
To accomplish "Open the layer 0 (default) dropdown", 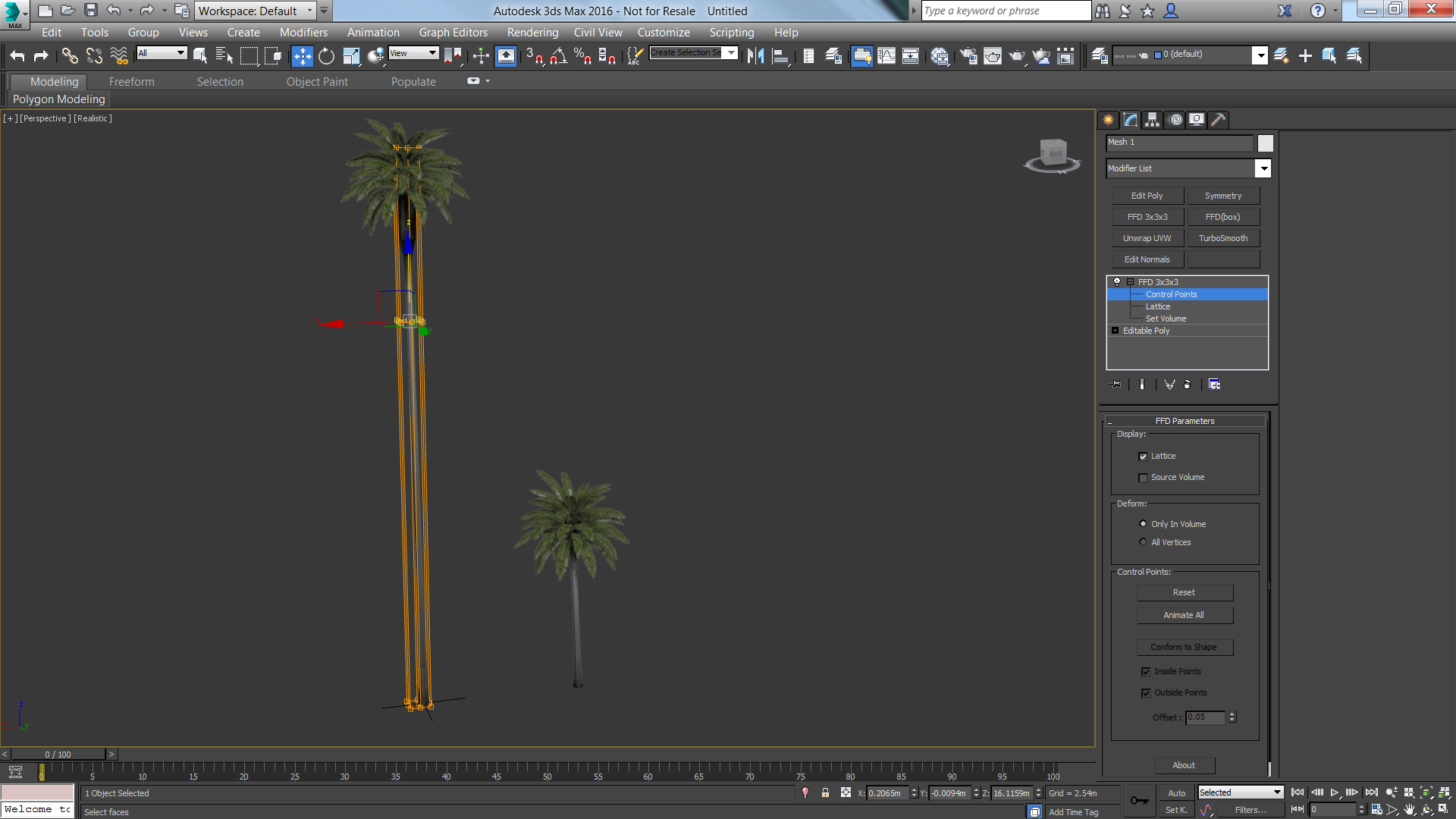I will coord(1260,55).
